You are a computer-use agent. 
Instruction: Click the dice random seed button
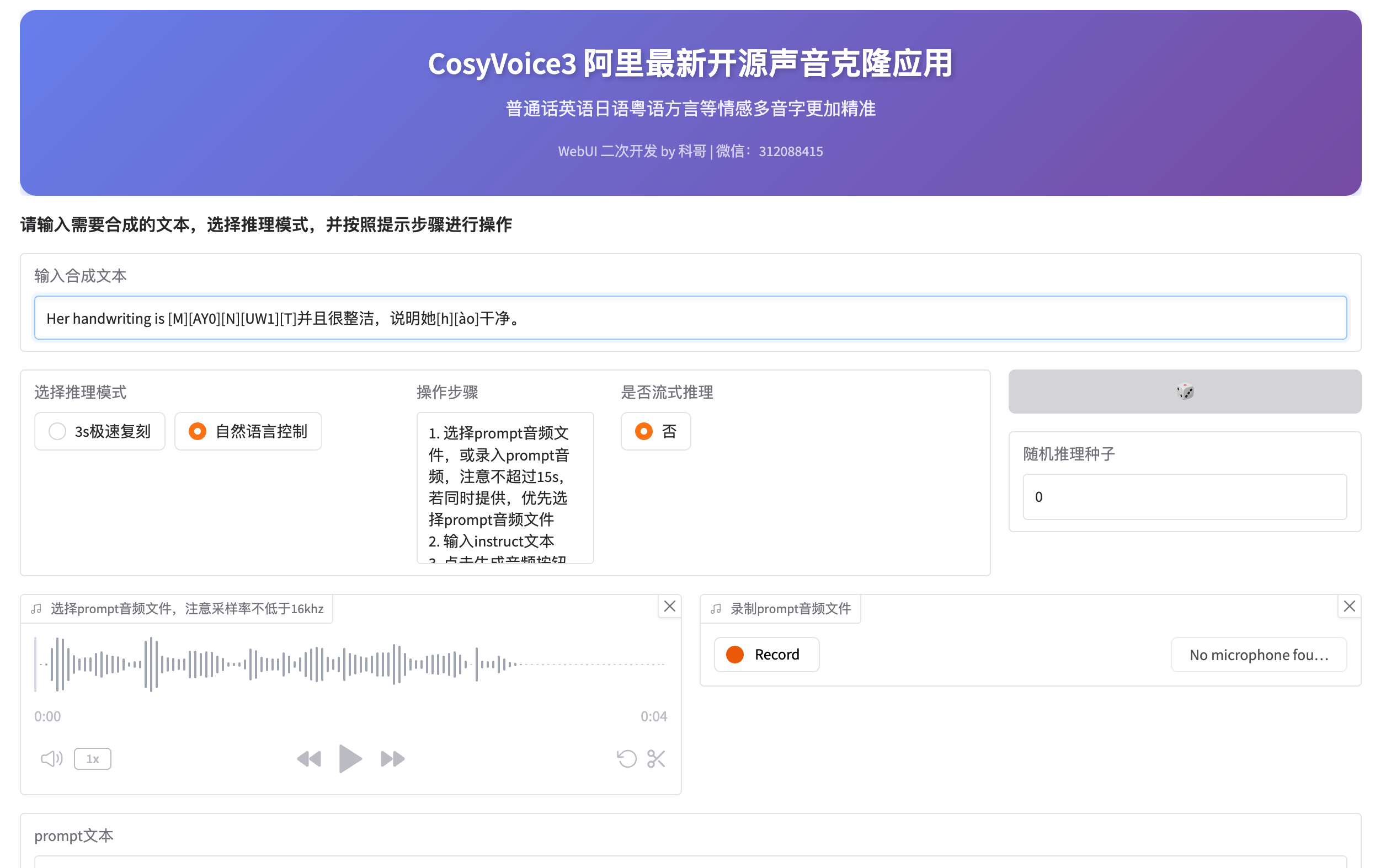tap(1184, 392)
